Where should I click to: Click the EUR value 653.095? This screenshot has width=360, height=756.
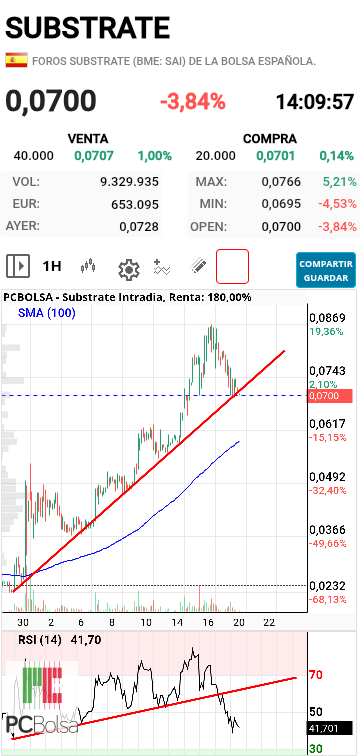[135, 204]
